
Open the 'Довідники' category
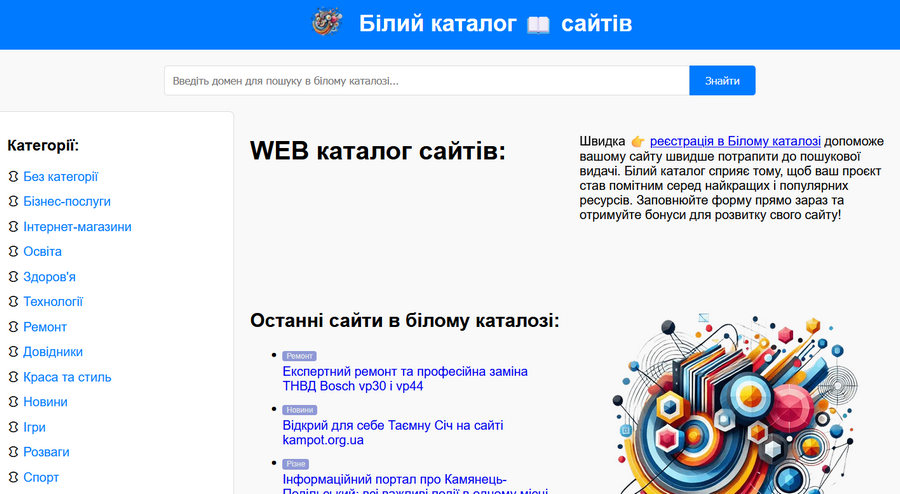[x=53, y=352]
